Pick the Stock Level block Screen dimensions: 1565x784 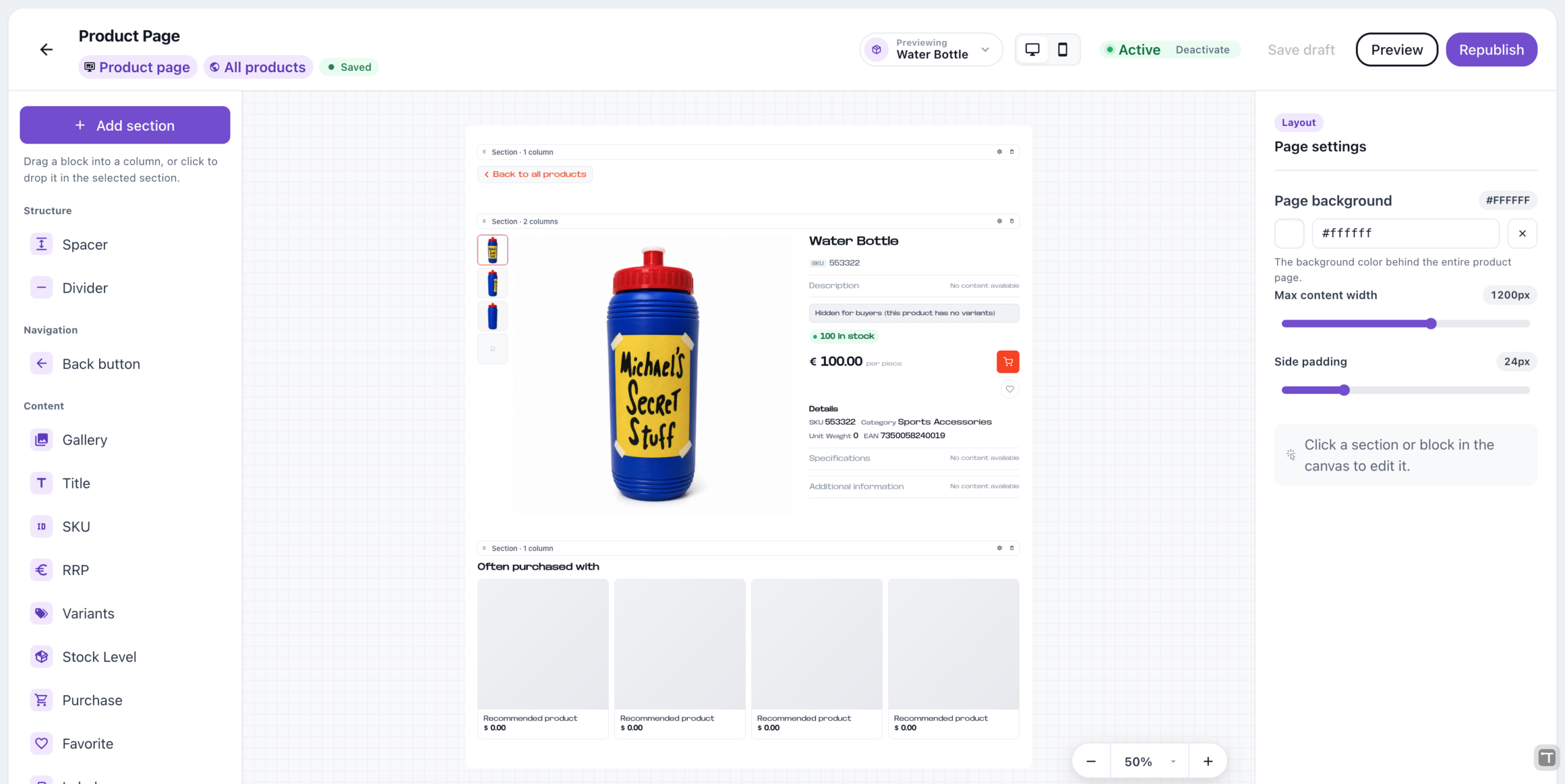click(125, 656)
